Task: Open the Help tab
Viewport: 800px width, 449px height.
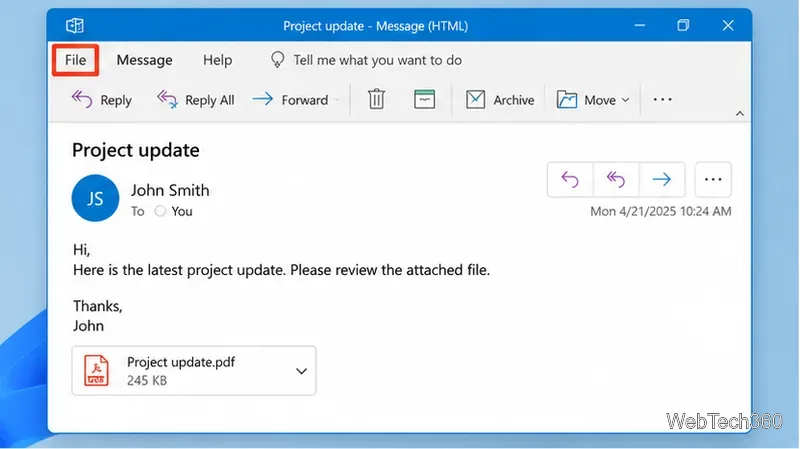Action: 217,60
